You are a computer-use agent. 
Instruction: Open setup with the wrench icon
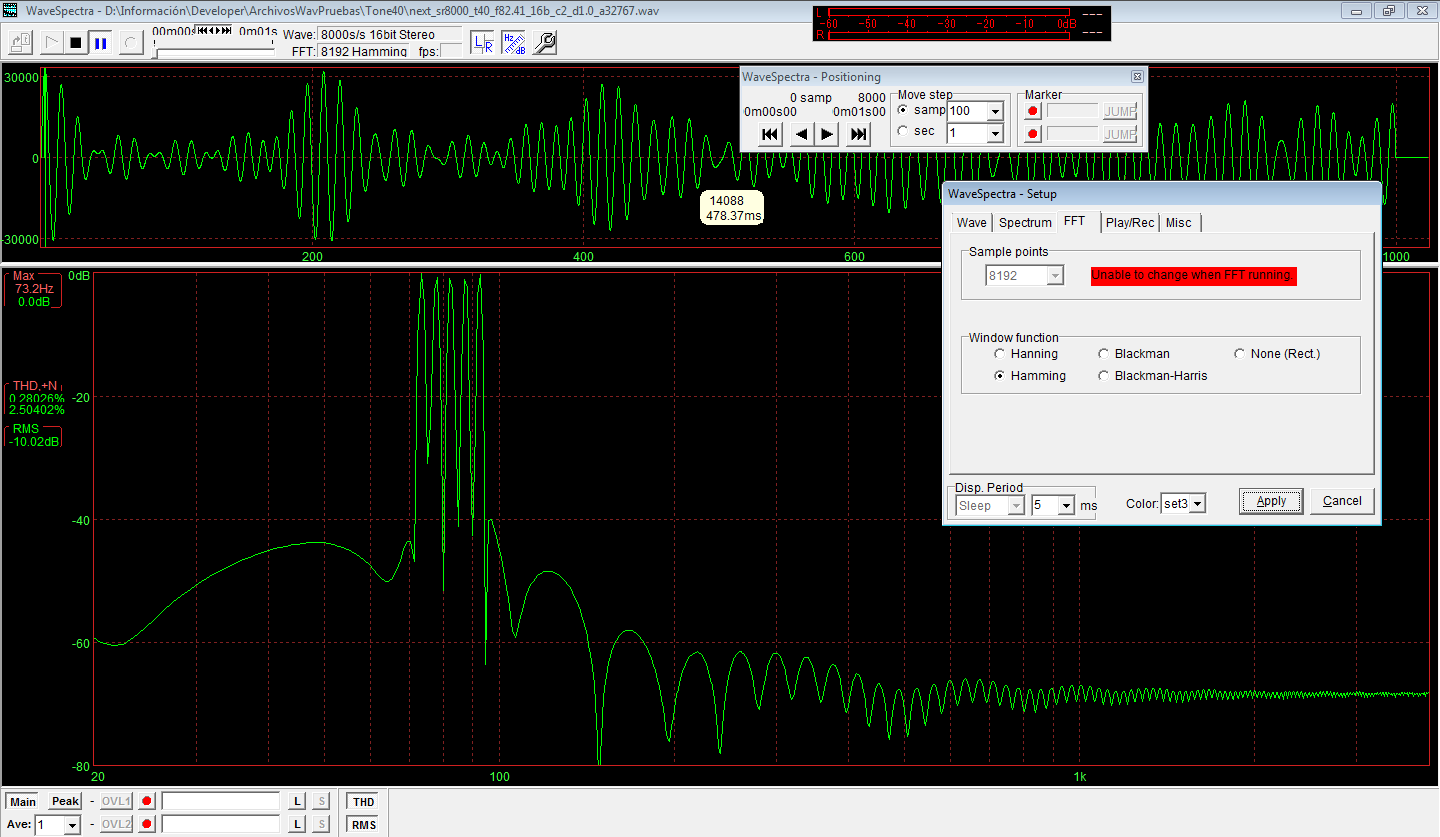(545, 43)
